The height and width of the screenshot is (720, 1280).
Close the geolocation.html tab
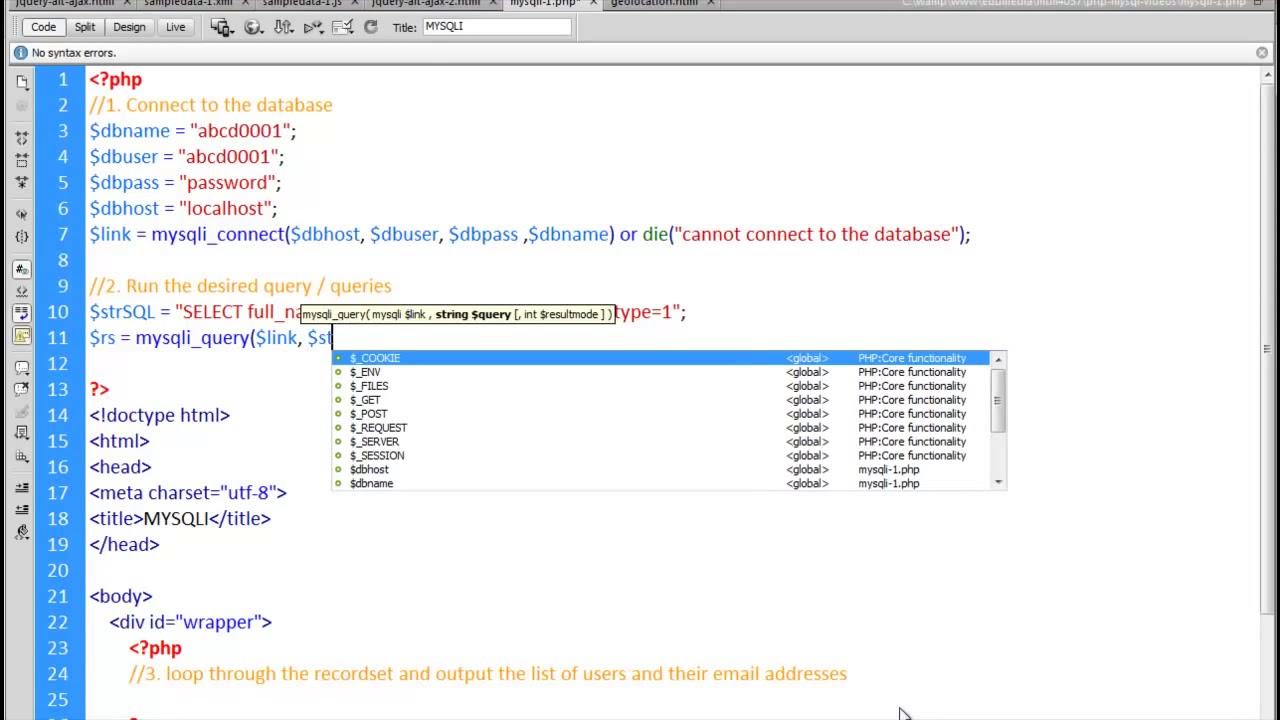click(x=711, y=3)
